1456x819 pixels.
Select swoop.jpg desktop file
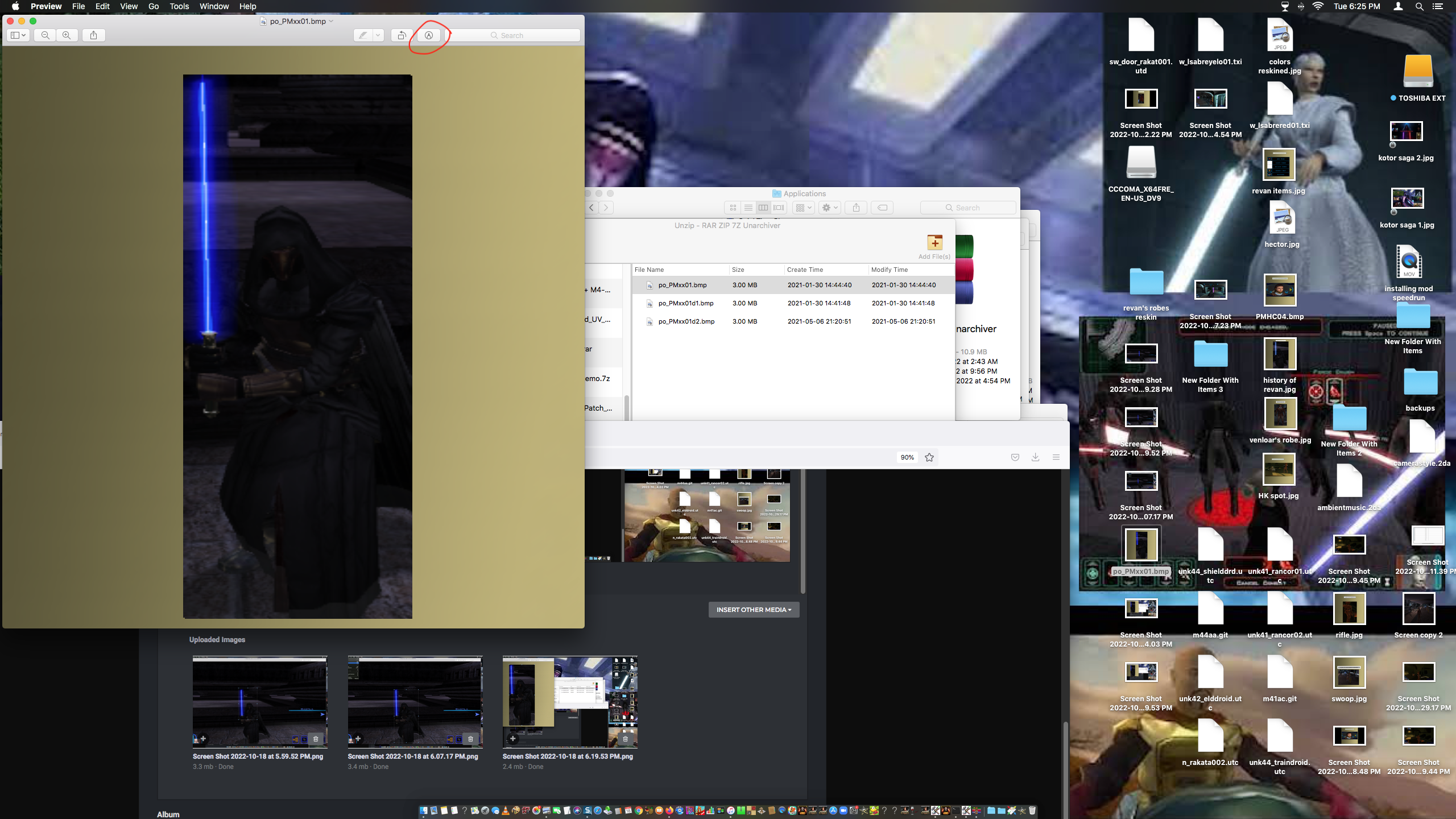tap(1349, 679)
